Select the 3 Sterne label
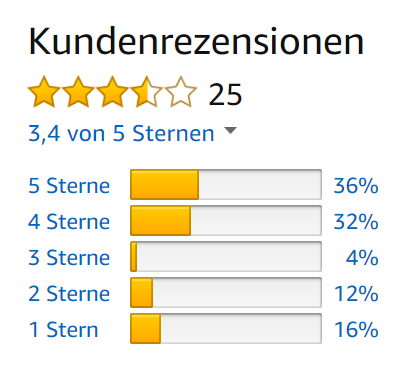 pyautogui.click(x=69, y=258)
